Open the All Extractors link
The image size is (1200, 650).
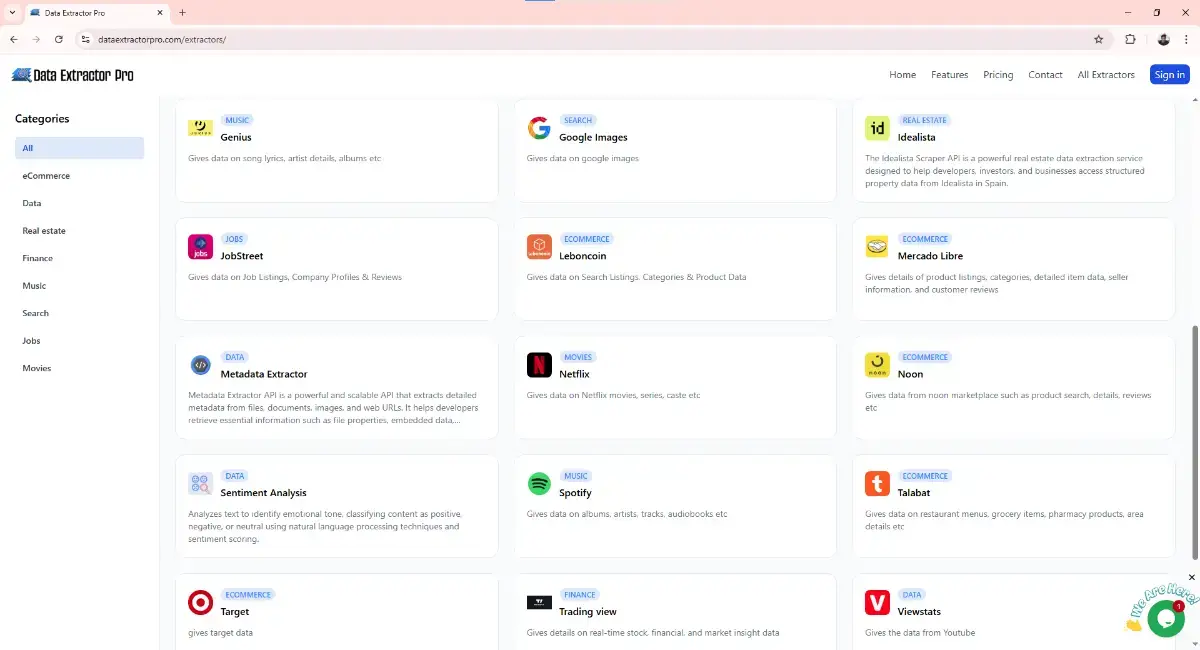click(x=1106, y=75)
